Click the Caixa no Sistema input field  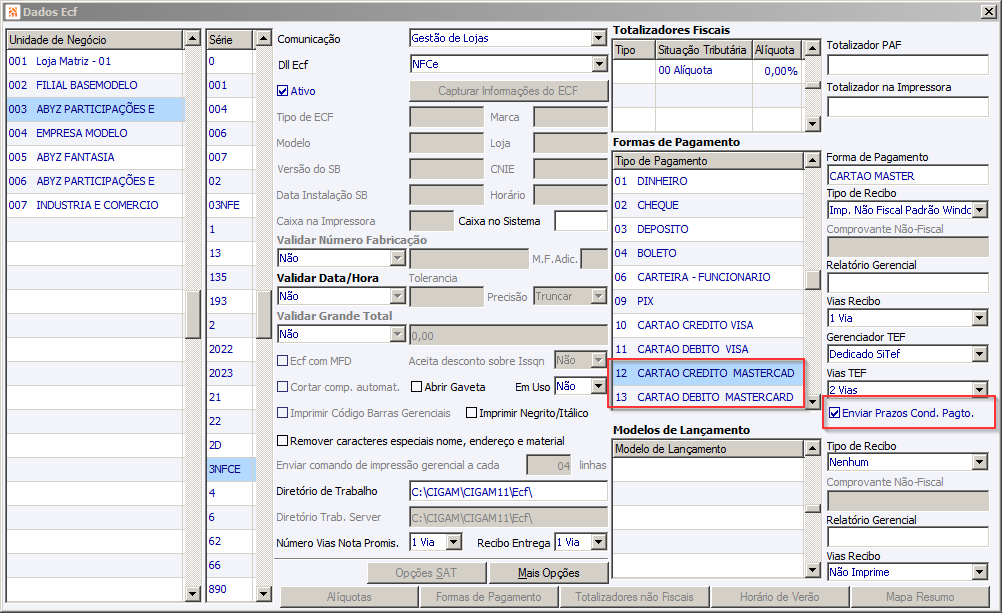[581, 221]
